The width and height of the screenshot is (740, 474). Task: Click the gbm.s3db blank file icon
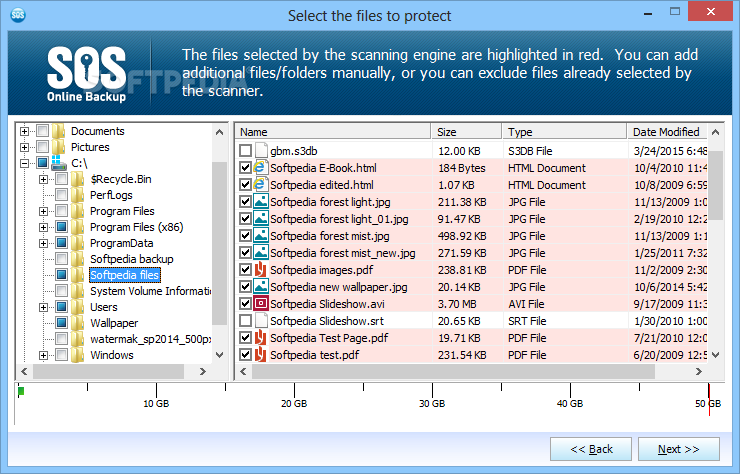pyautogui.click(x=261, y=151)
